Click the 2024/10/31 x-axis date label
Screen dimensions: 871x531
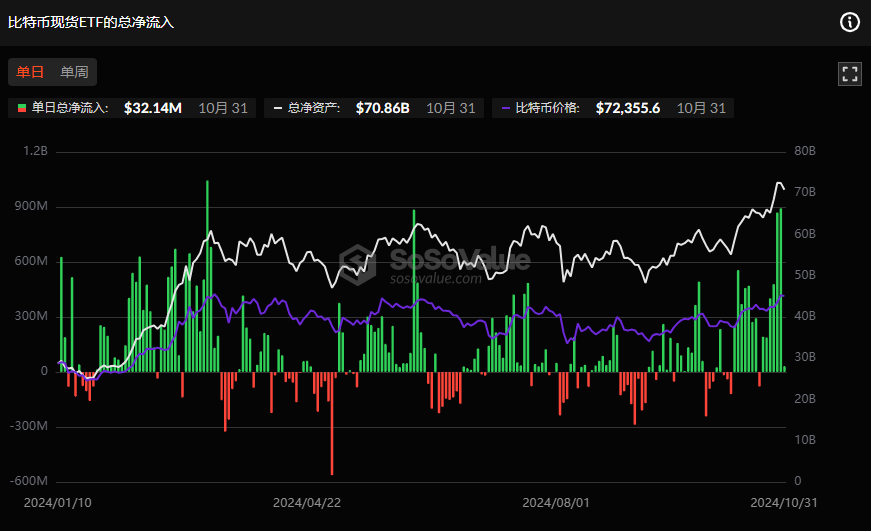click(784, 503)
